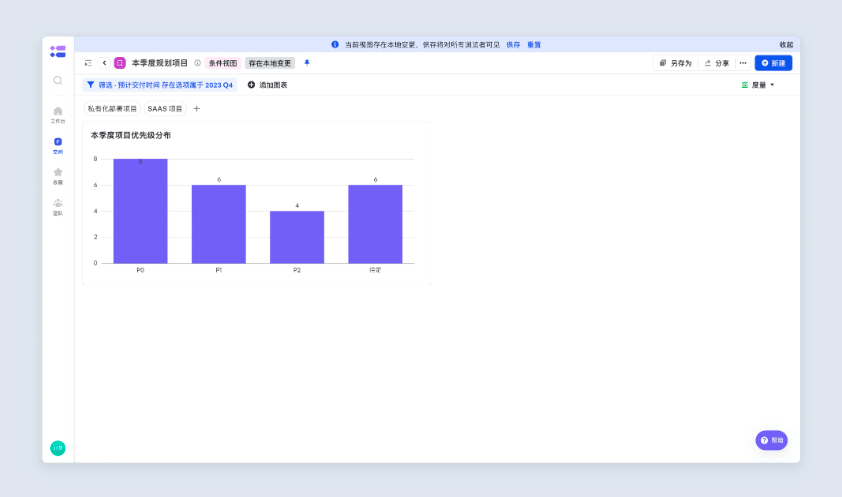
Task: Open the 度量 dropdown
Action: pyautogui.click(x=758, y=85)
